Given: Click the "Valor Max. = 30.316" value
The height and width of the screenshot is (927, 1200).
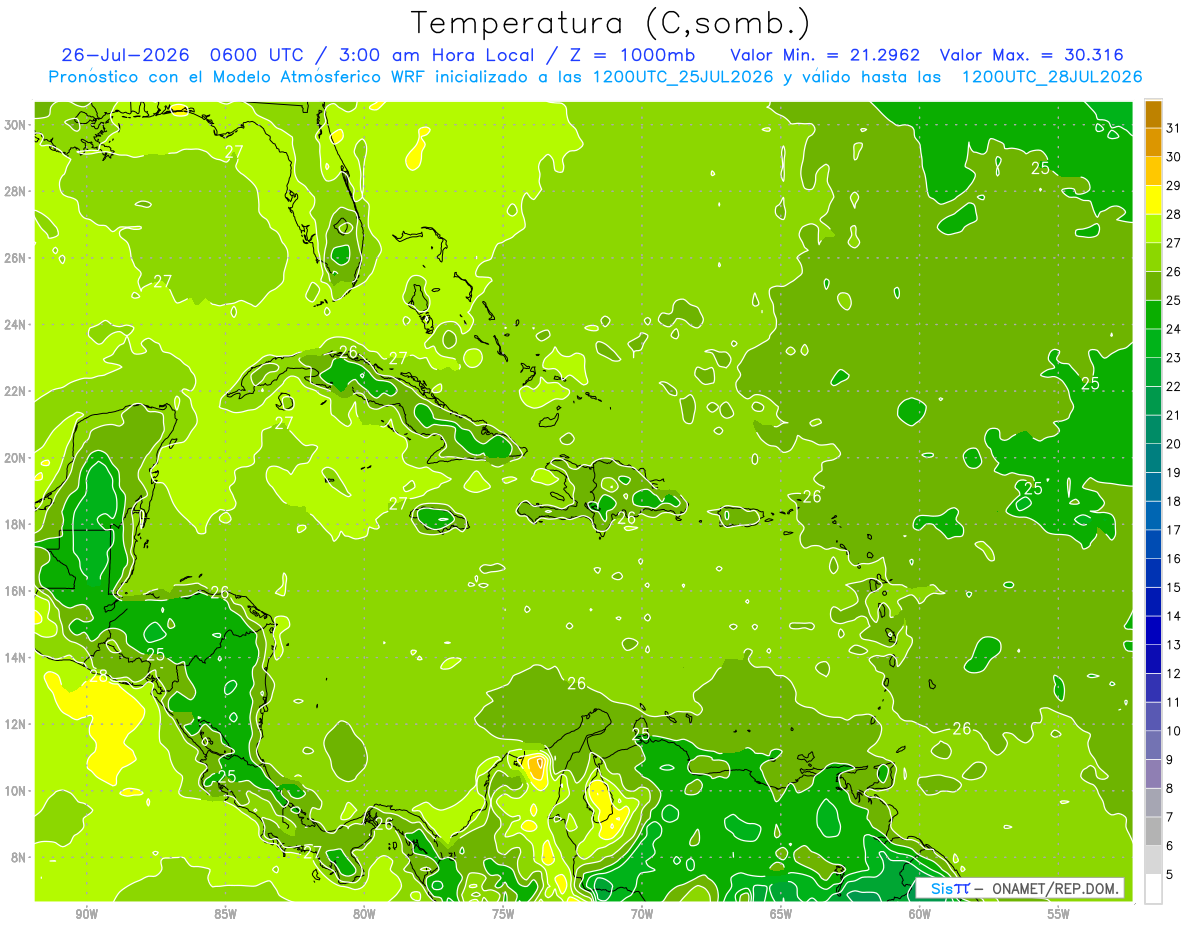Looking at the screenshot, I should (1032, 55).
